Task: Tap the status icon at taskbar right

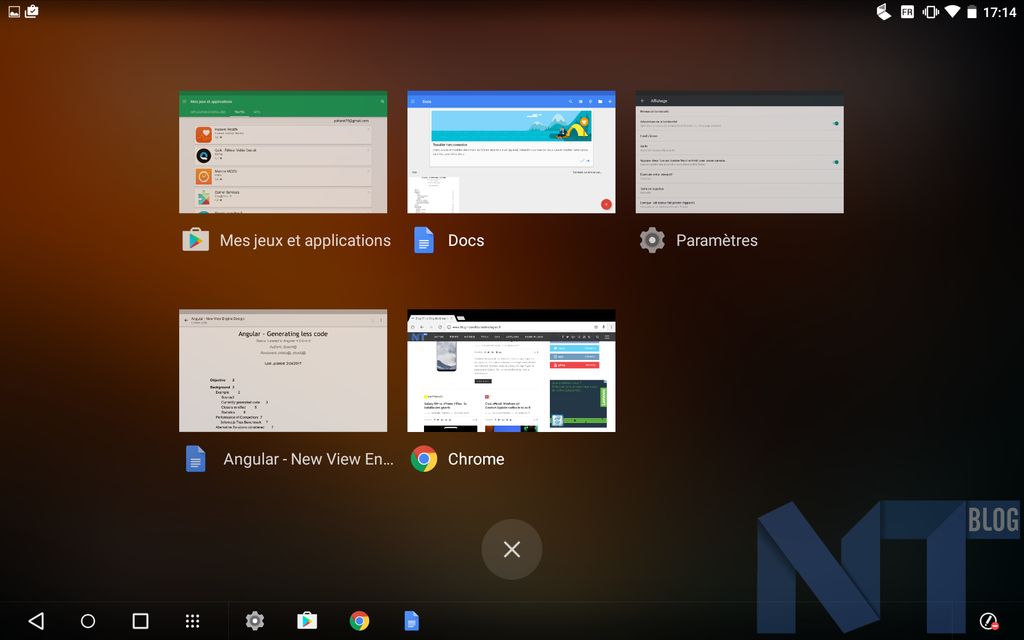Action: [x=989, y=621]
